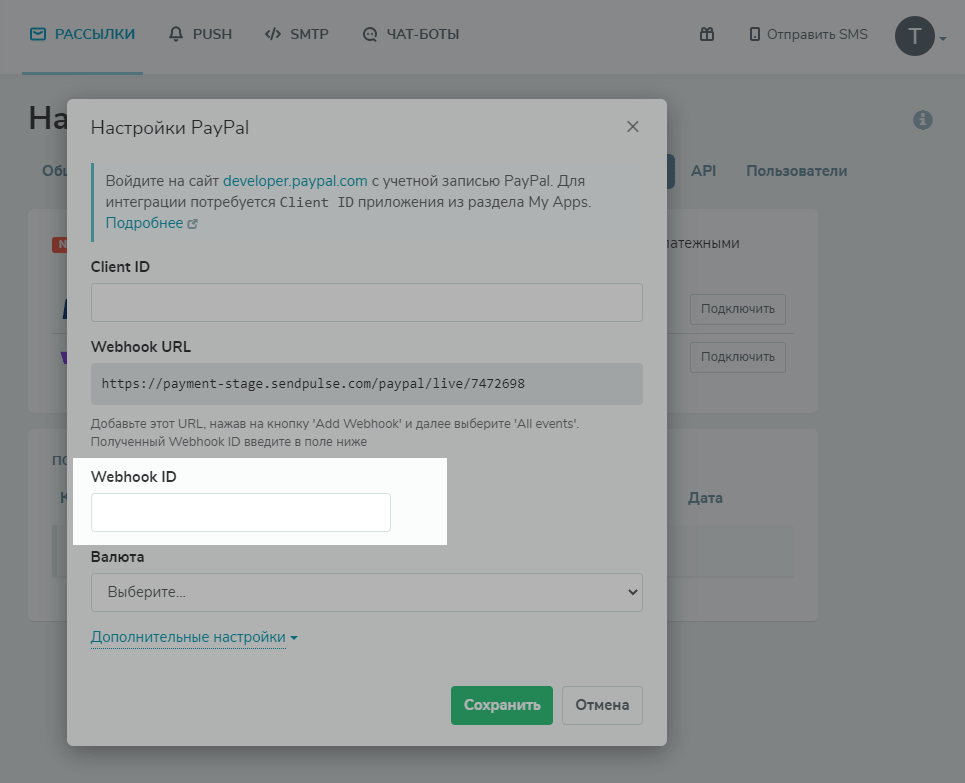Click the Webhook URL field
This screenshot has width=965, height=783.
pyautogui.click(x=366, y=384)
